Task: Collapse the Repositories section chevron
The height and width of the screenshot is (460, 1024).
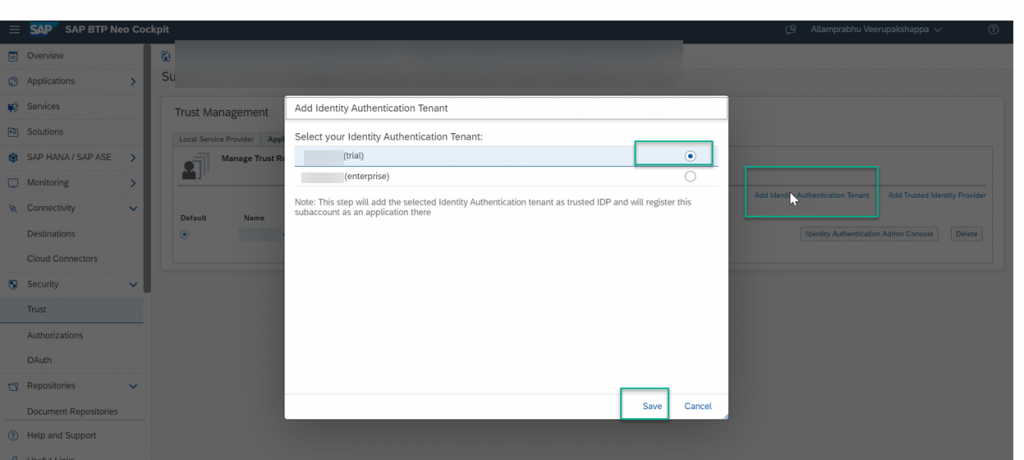Action: [x=133, y=386]
